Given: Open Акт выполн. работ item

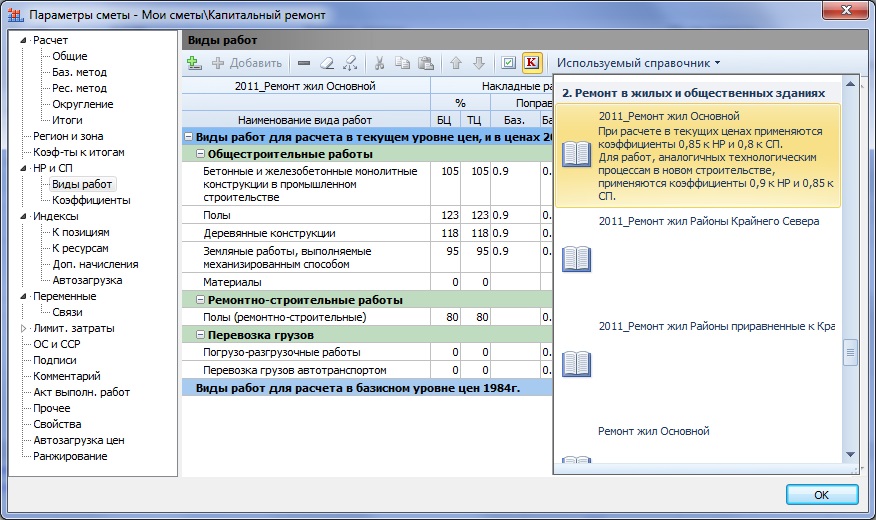Looking at the screenshot, I should tap(82, 392).
